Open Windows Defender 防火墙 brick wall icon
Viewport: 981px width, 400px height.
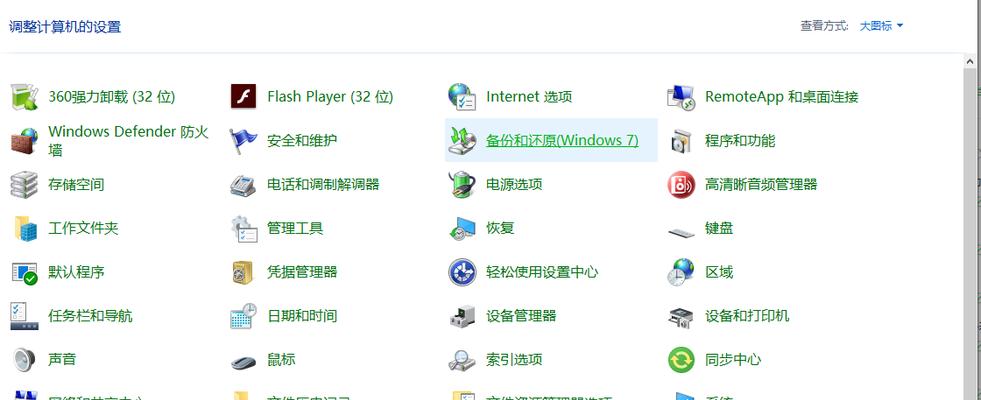click(x=25, y=140)
